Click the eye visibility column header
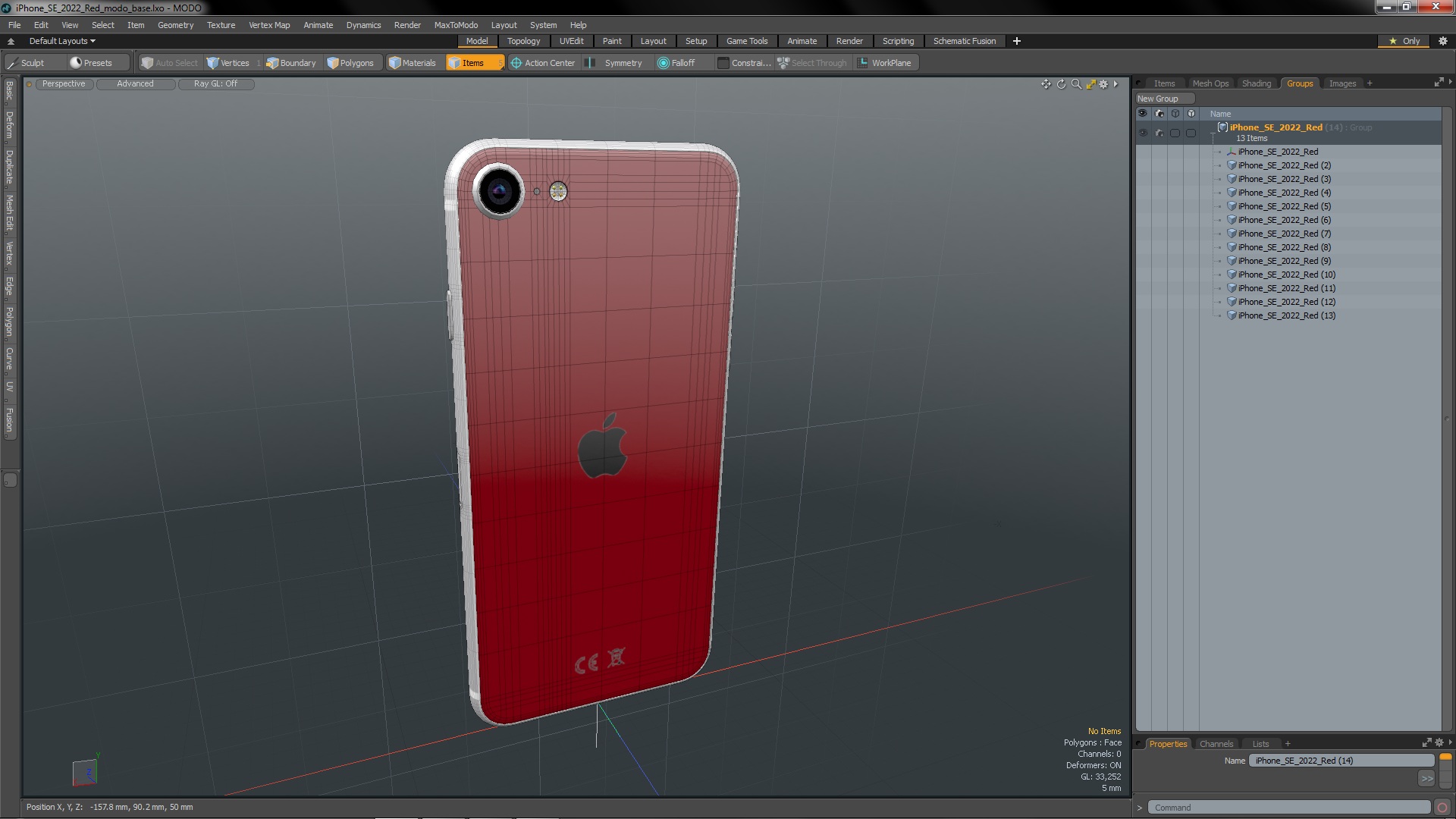Viewport: 1456px width, 819px height. [1143, 114]
